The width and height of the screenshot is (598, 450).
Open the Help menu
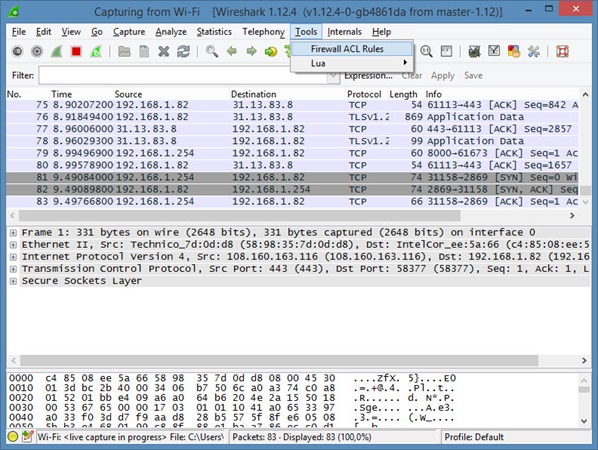pos(381,32)
